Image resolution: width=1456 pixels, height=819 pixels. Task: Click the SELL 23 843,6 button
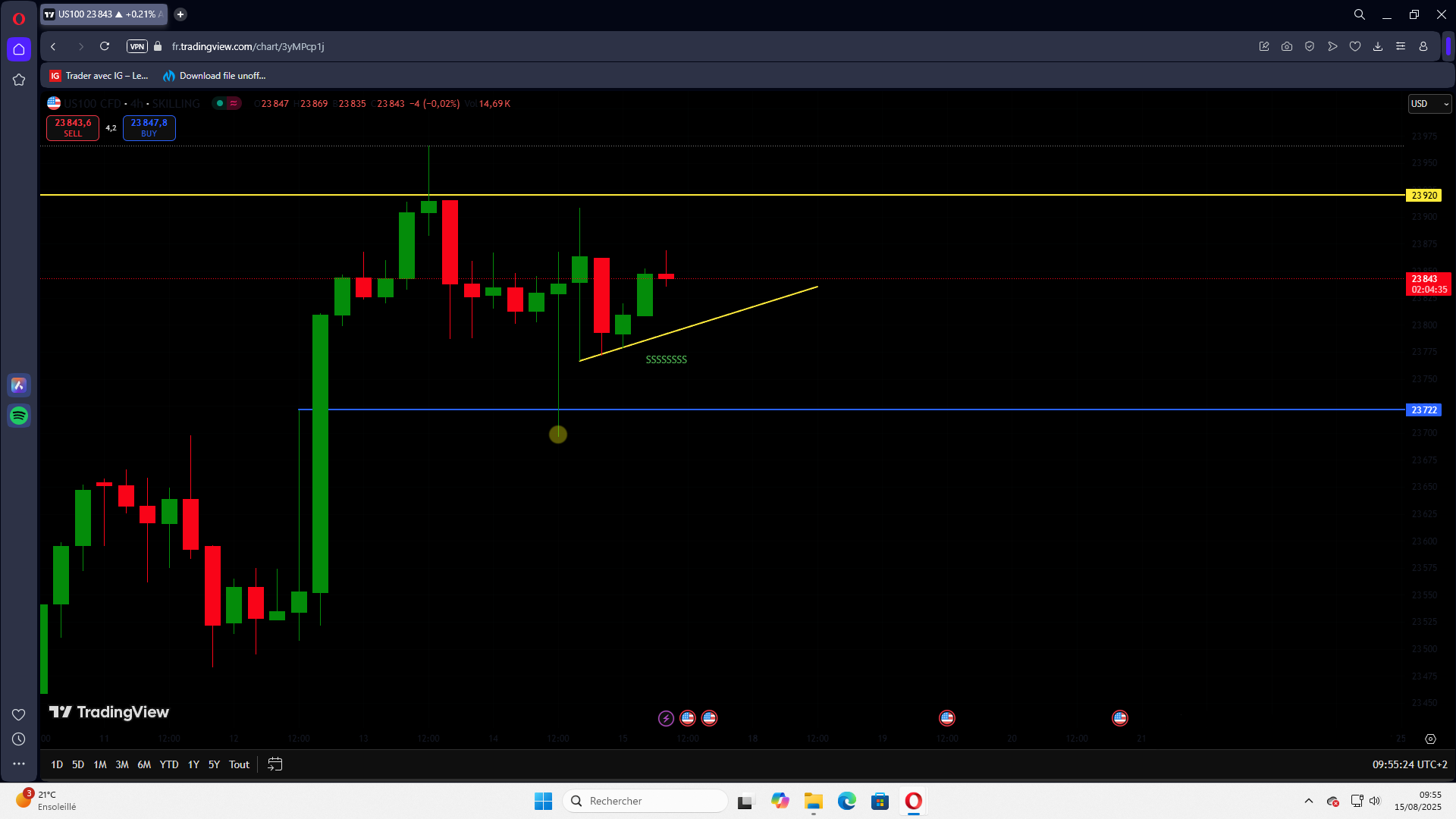point(73,127)
